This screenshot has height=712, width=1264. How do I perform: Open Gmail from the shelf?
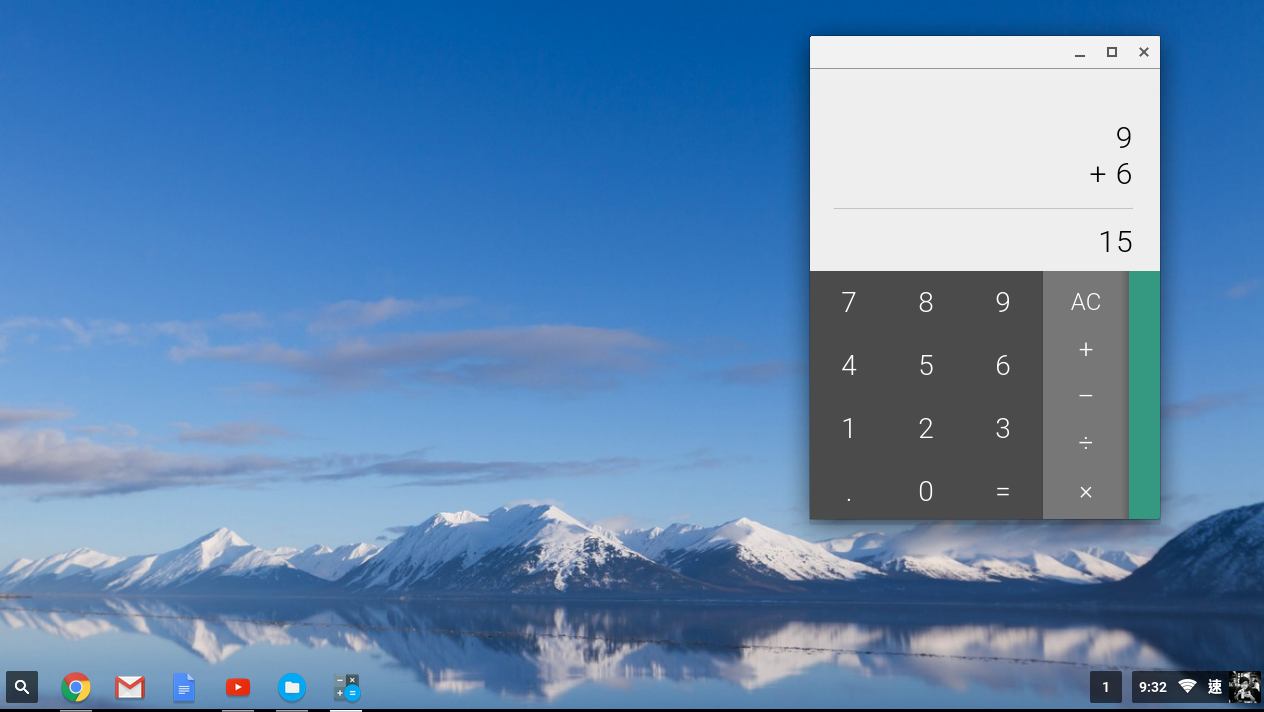130,687
